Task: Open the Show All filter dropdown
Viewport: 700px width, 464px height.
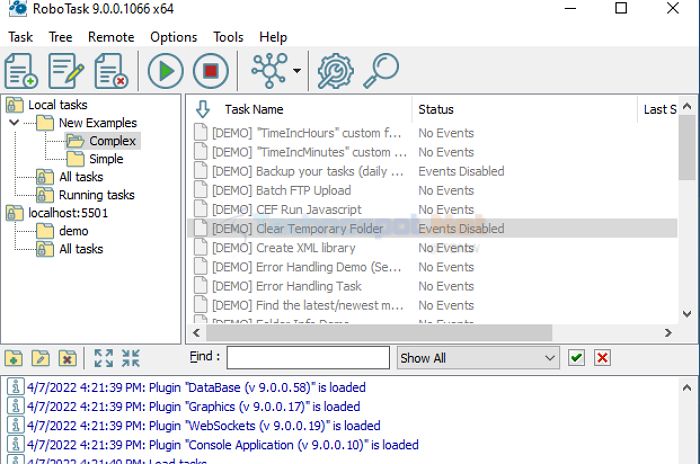Action: [x=478, y=358]
